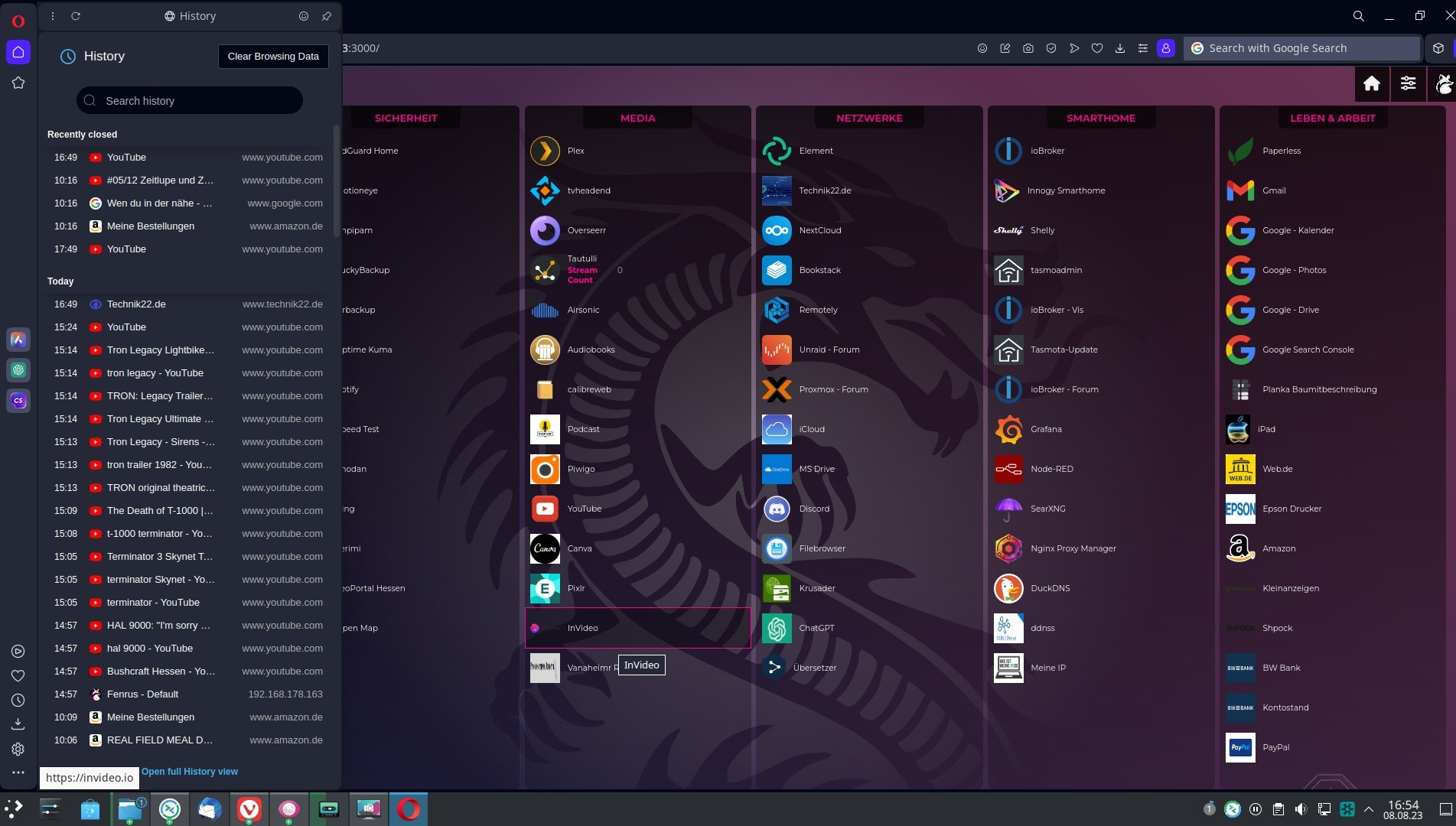Open ChatGPT in Opera sidebar
This screenshot has height=826, width=1456.
(x=18, y=369)
